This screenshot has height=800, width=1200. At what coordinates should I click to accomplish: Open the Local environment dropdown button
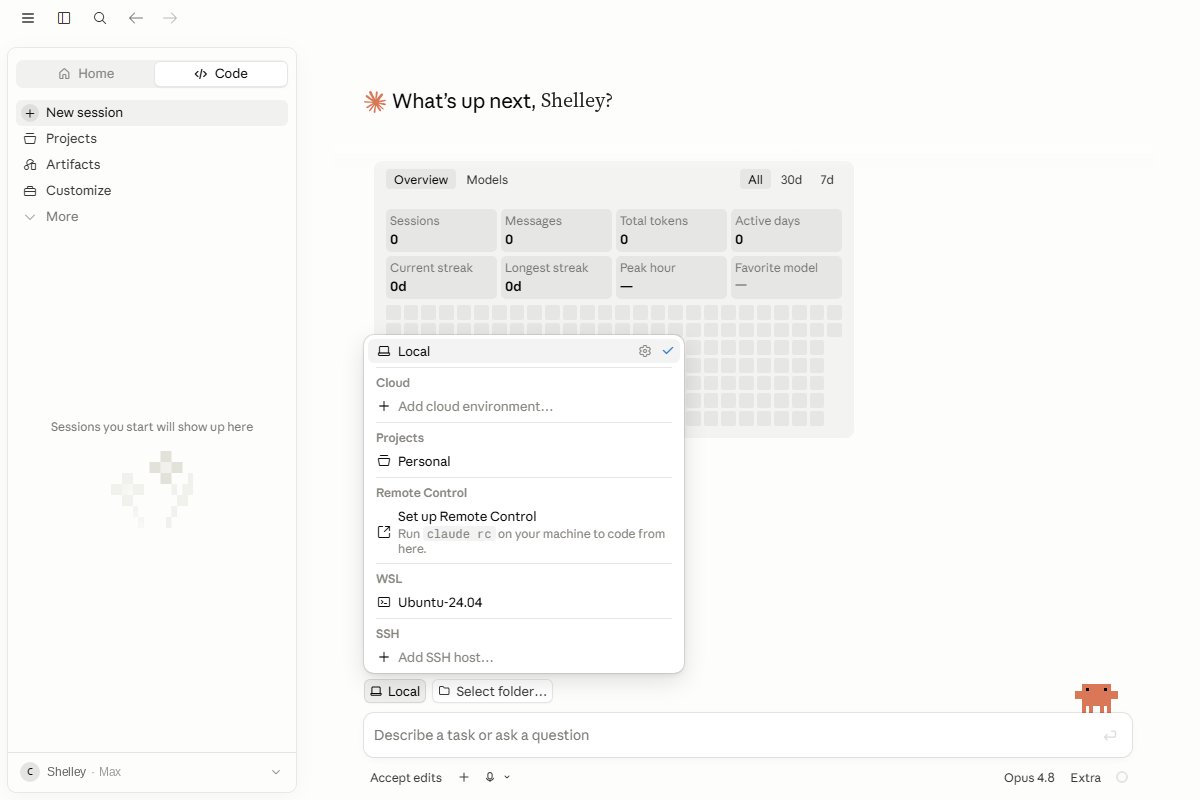pyautogui.click(x=395, y=691)
